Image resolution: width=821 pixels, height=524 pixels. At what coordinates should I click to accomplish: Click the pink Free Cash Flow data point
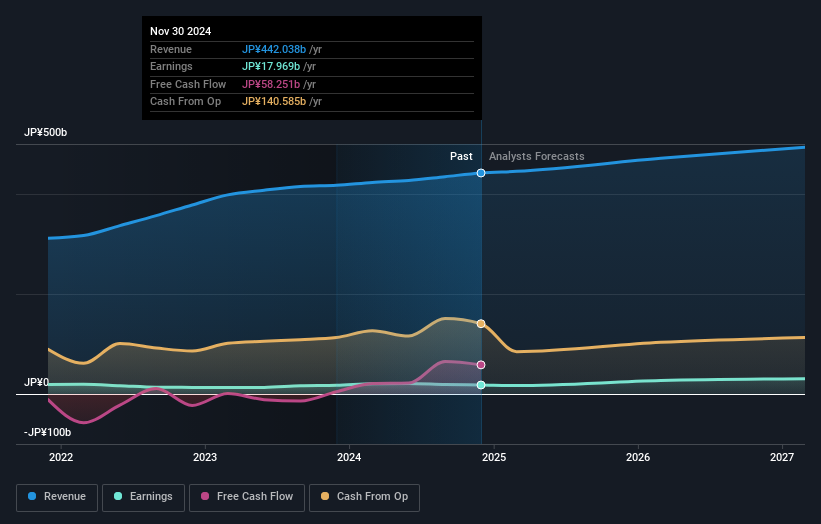point(481,365)
